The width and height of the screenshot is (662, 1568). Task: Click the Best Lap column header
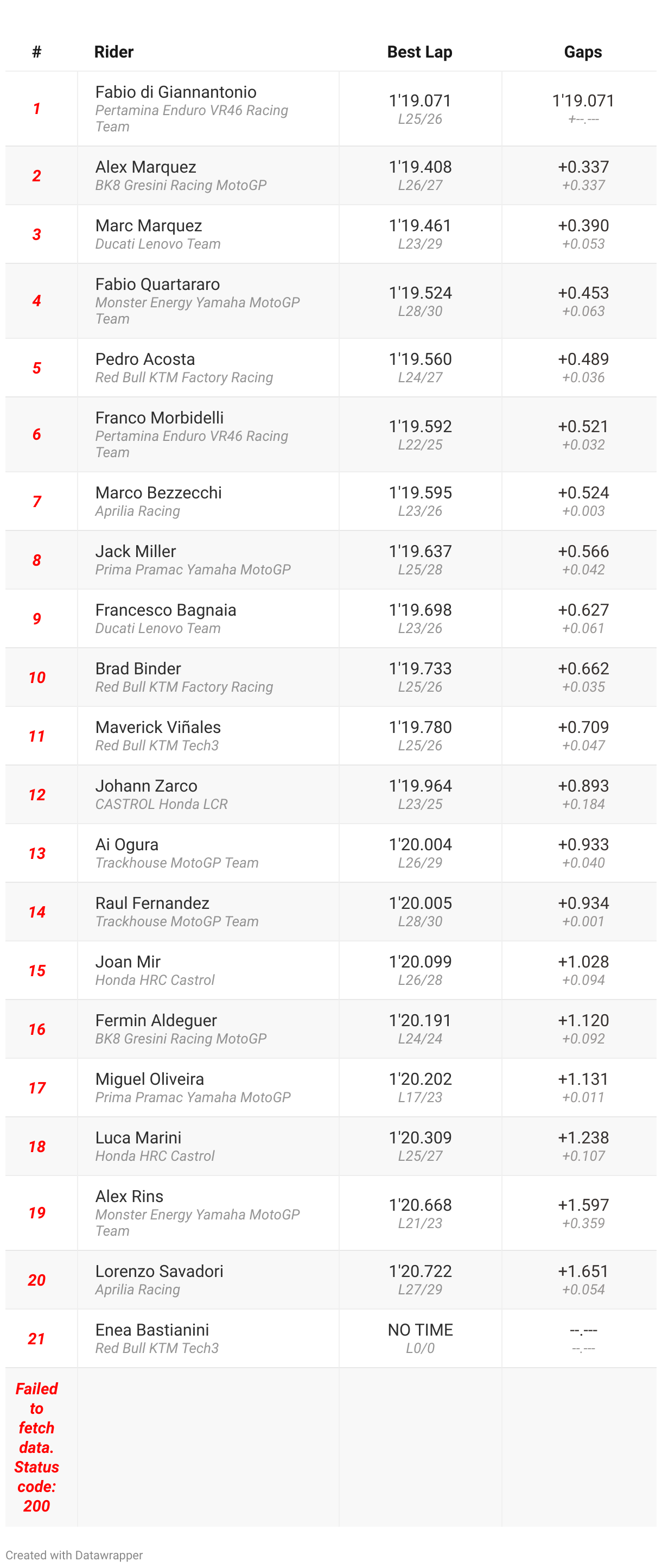click(x=420, y=52)
